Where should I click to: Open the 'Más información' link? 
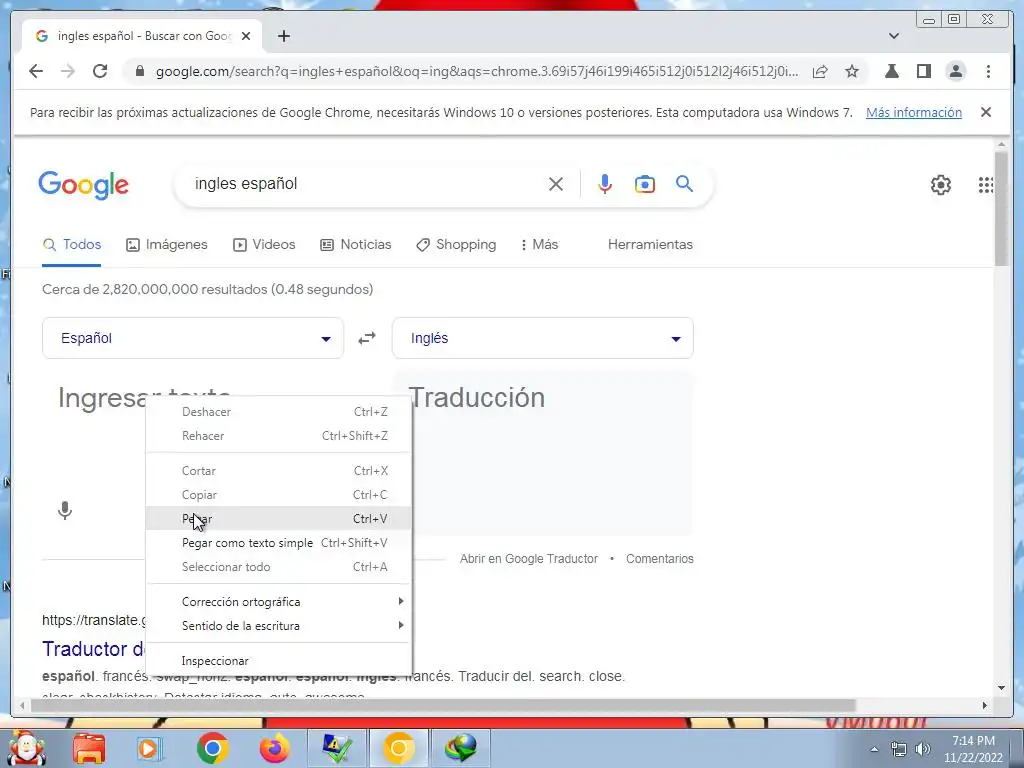tap(914, 112)
